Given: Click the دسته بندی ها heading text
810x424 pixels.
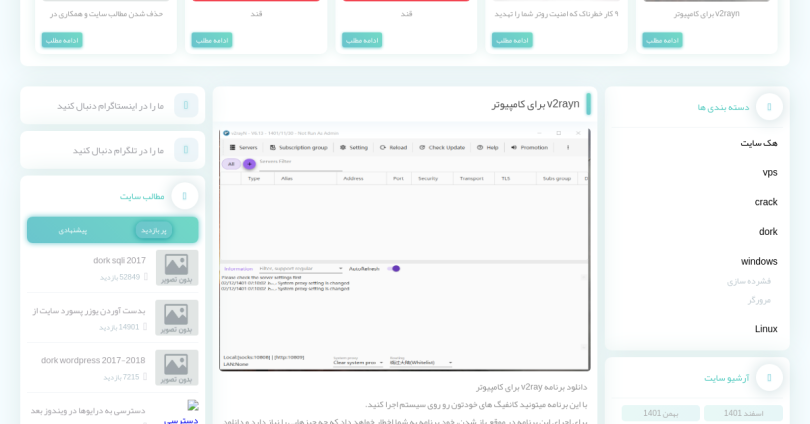Looking at the screenshot, I should point(723,107).
